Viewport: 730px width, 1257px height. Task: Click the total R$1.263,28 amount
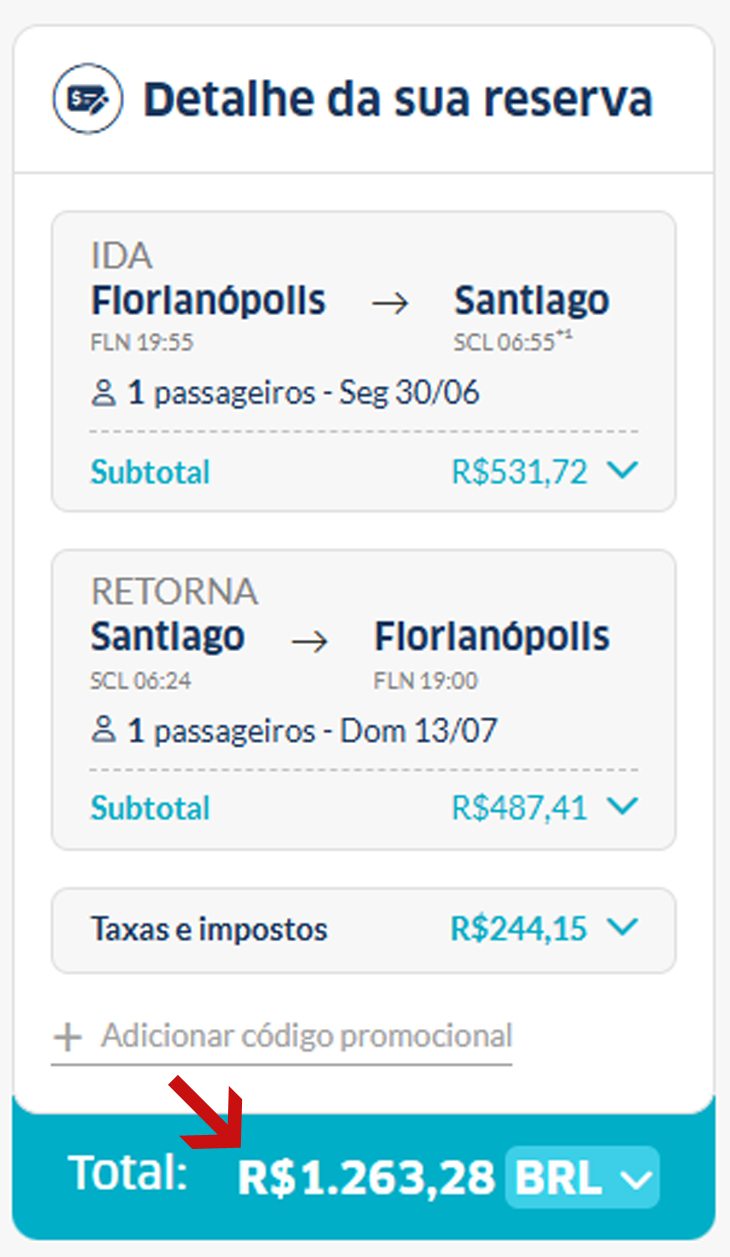pyautogui.click(x=366, y=1179)
